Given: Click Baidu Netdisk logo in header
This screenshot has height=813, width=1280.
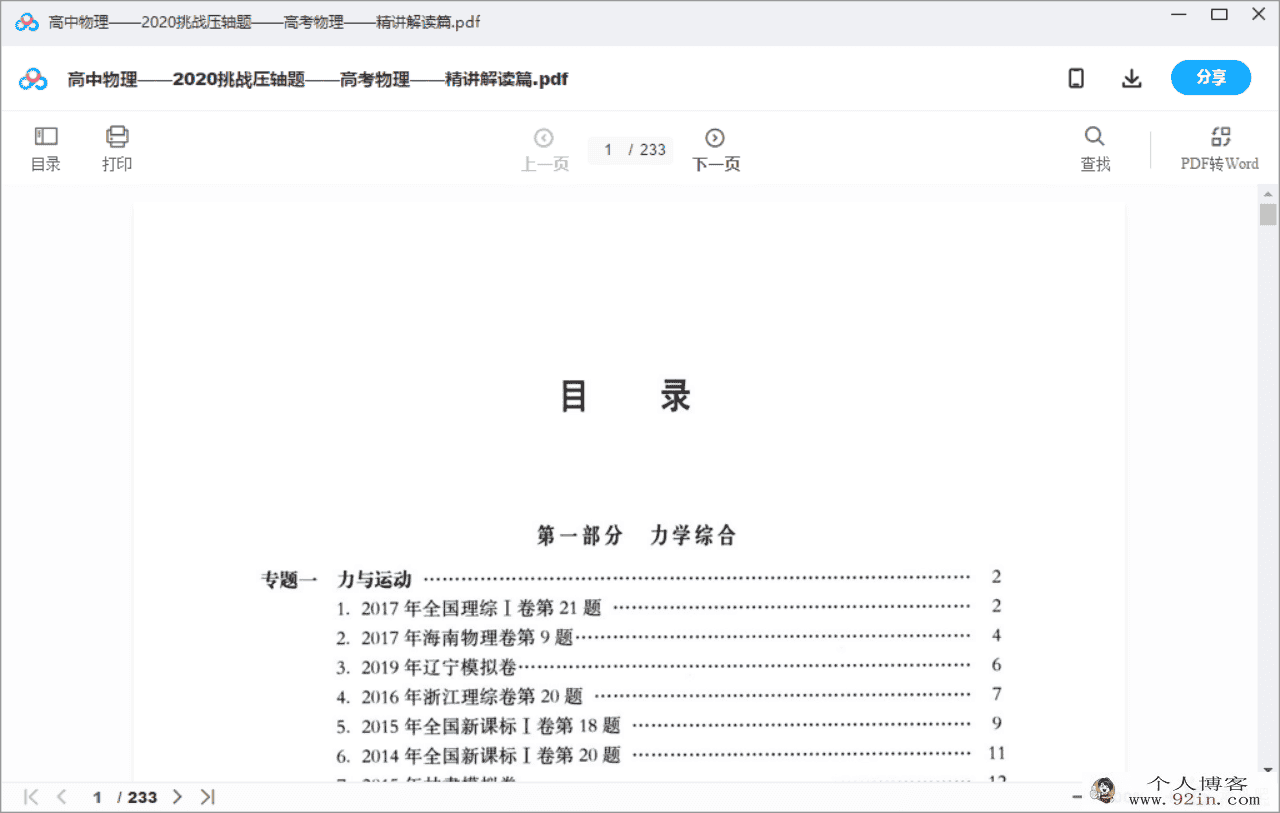Looking at the screenshot, I should pos(33,79).
